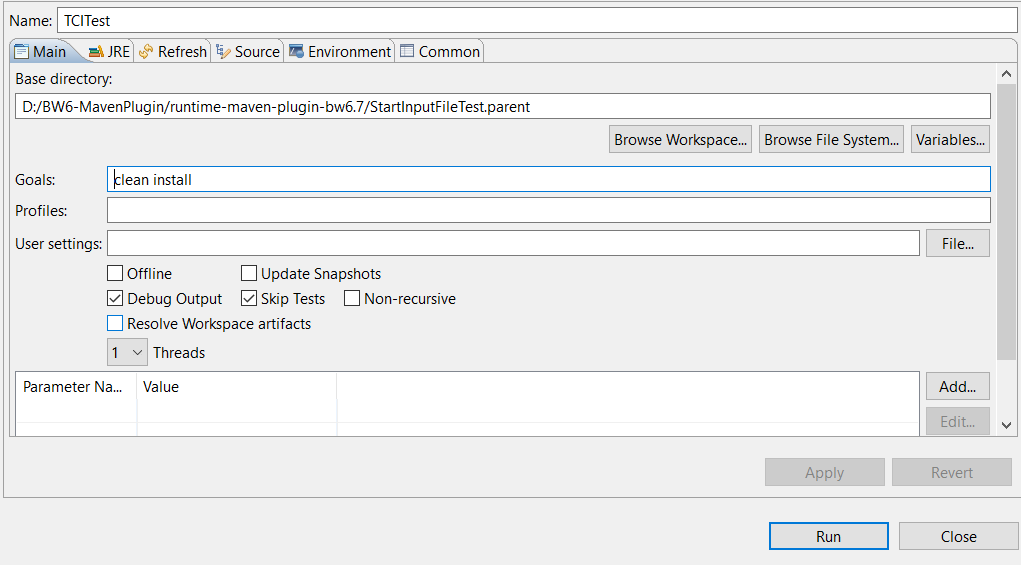This screenshot has height=565, width=1021.
Task: Click the Refresh tab icon
Action: point(146,52)
